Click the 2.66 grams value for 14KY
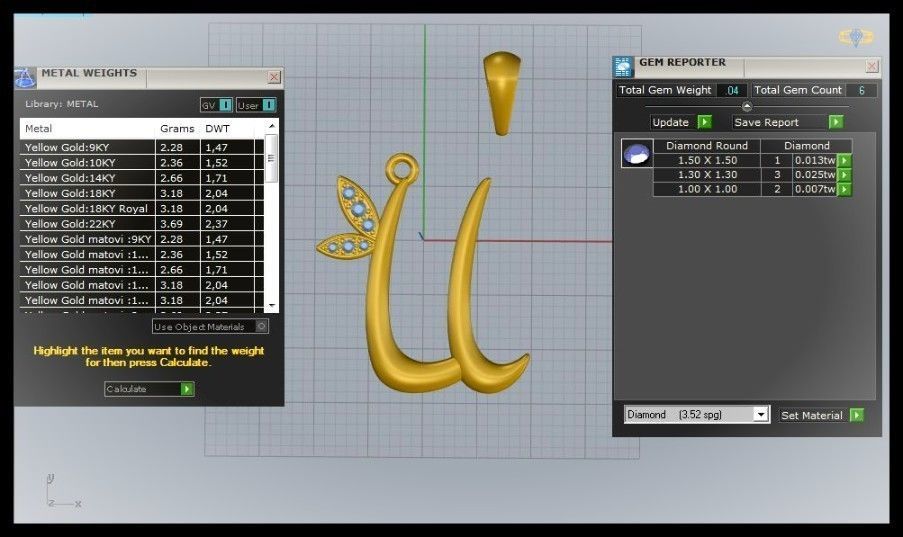This screenshot has height=537, width=903. coord(172,178)
